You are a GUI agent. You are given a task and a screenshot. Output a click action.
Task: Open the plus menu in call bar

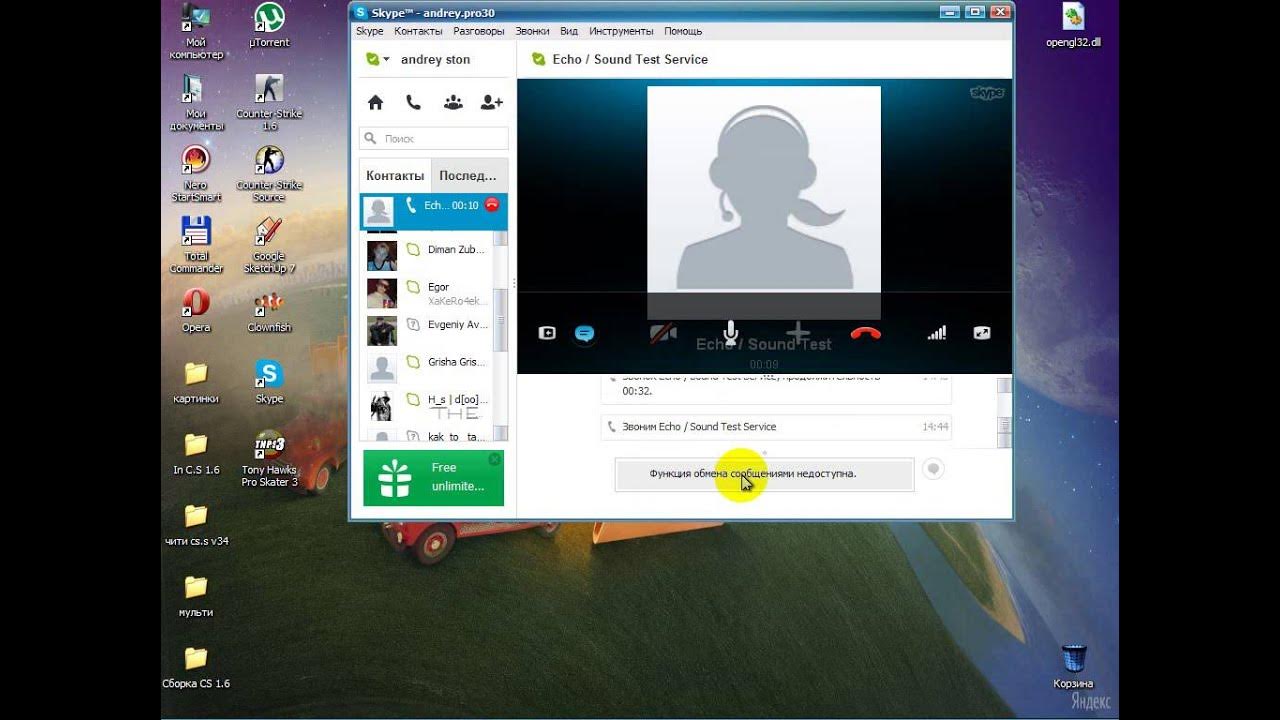[797, 333]
